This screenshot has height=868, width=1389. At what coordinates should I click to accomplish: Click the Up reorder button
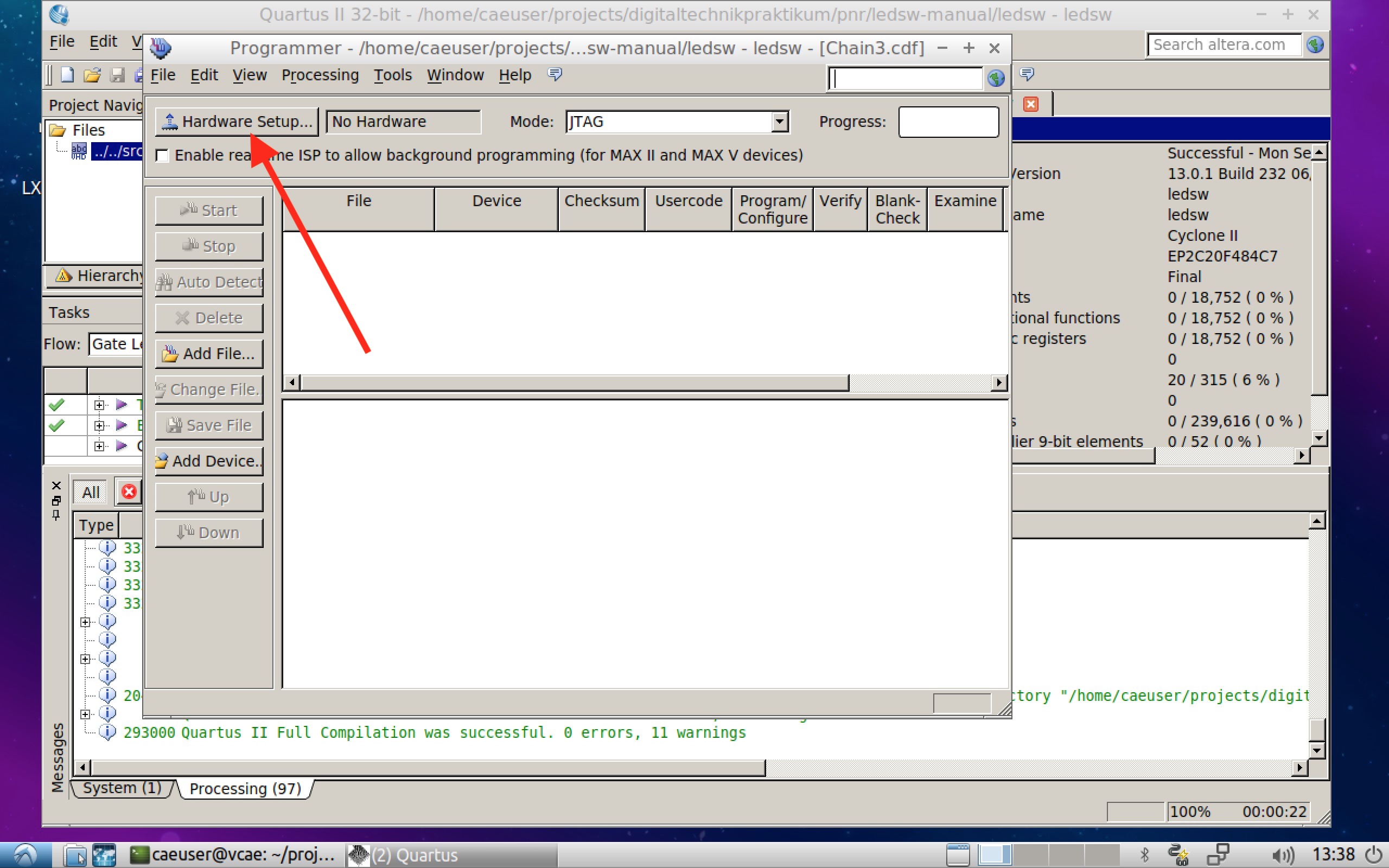208,496
